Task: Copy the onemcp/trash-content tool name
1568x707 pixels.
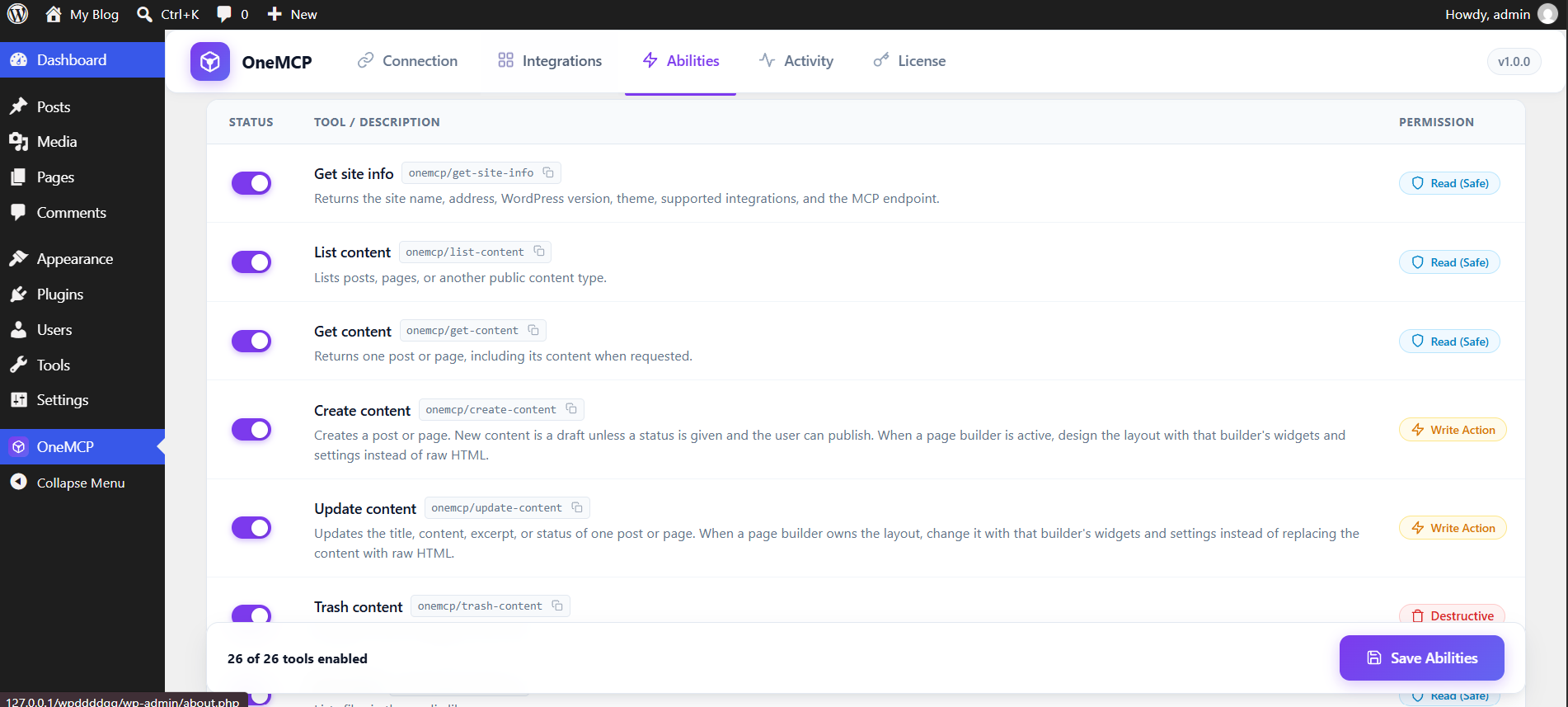Action: [557, 606]
